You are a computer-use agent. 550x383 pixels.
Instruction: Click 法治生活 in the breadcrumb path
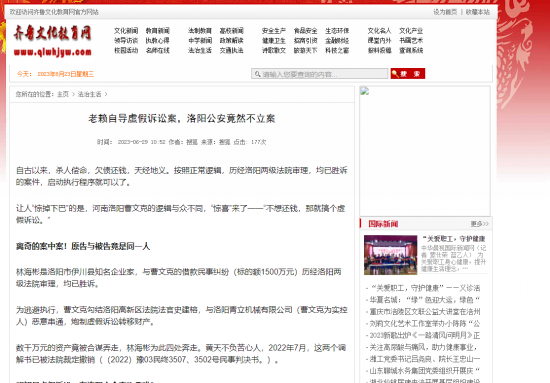click(x=89, y=94)
